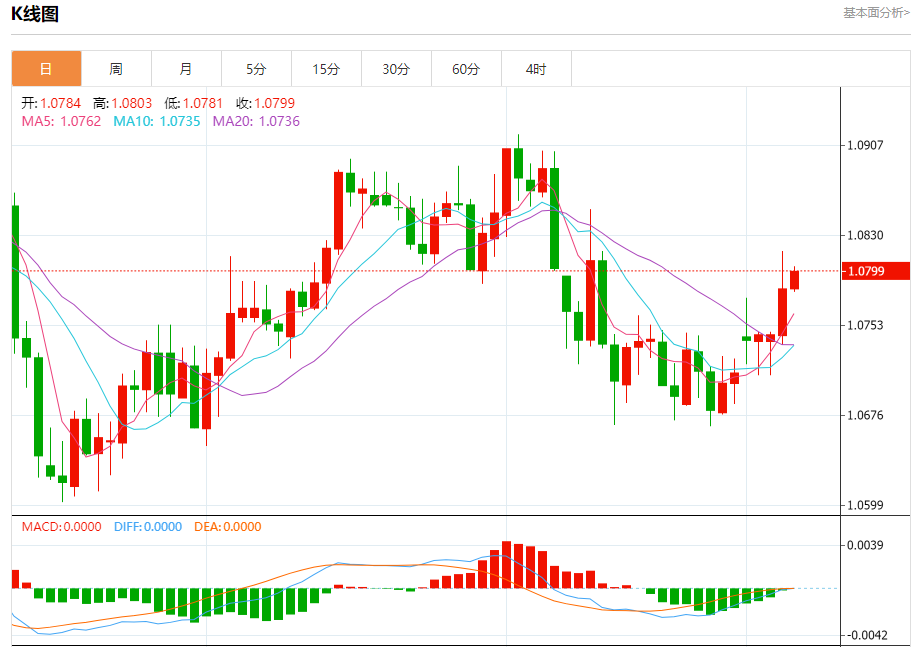The height and width of the screenshot is (647, 915).
Task: Click the K线图 chart title
Action: pyautogui.click(x=35, y=13)
